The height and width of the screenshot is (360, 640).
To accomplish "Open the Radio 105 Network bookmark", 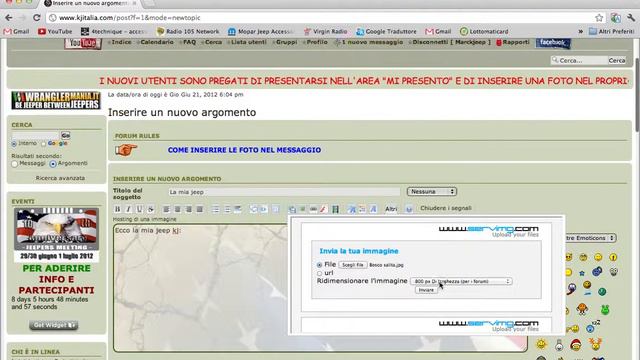I will pos(188,31).
